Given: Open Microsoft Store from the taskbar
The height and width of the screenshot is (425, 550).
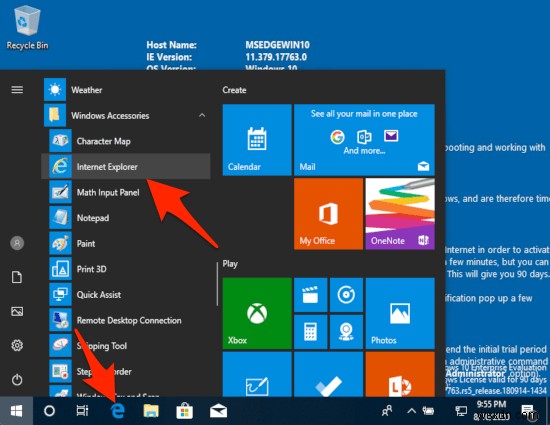Looking at the screenshot, I should click(185, 411).
